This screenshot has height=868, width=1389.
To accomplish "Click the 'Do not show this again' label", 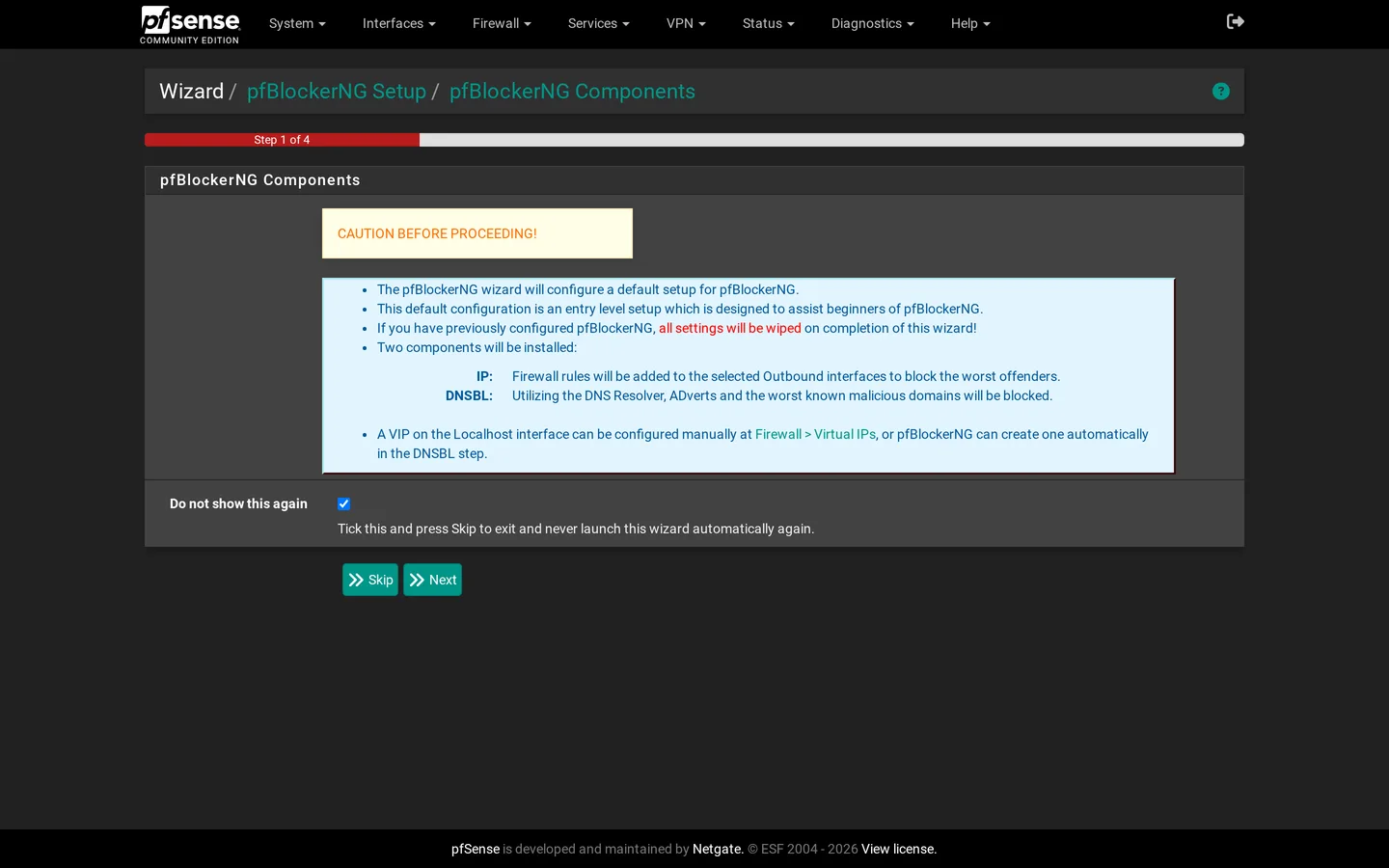I will tap(238, 503).
